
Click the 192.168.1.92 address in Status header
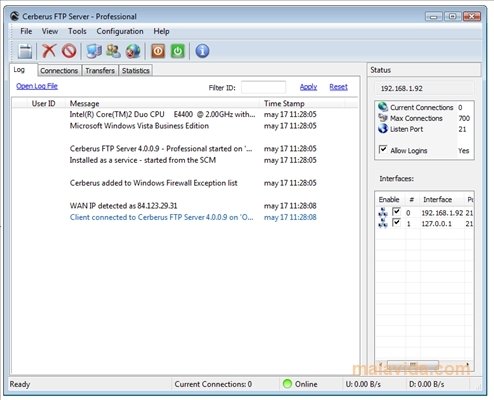[x=402, y=88]
